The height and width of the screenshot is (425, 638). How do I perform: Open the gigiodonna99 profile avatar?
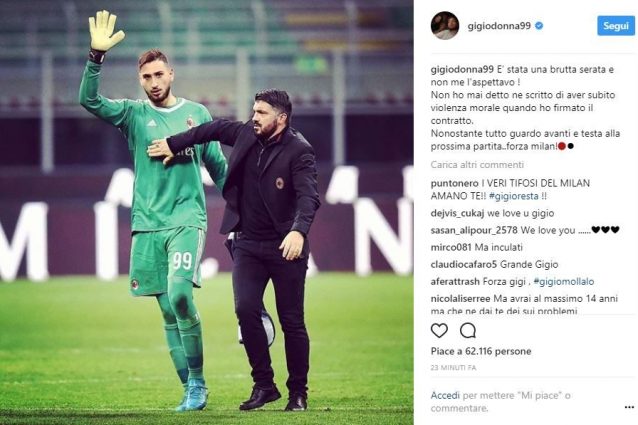pos(444,26)
